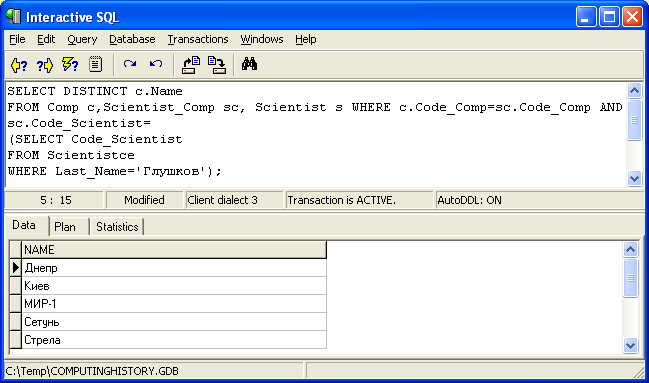Prepare the query with the notepad icon
Image resolution: width=649 pixels, height=383 pixels.
click(96, 65)
